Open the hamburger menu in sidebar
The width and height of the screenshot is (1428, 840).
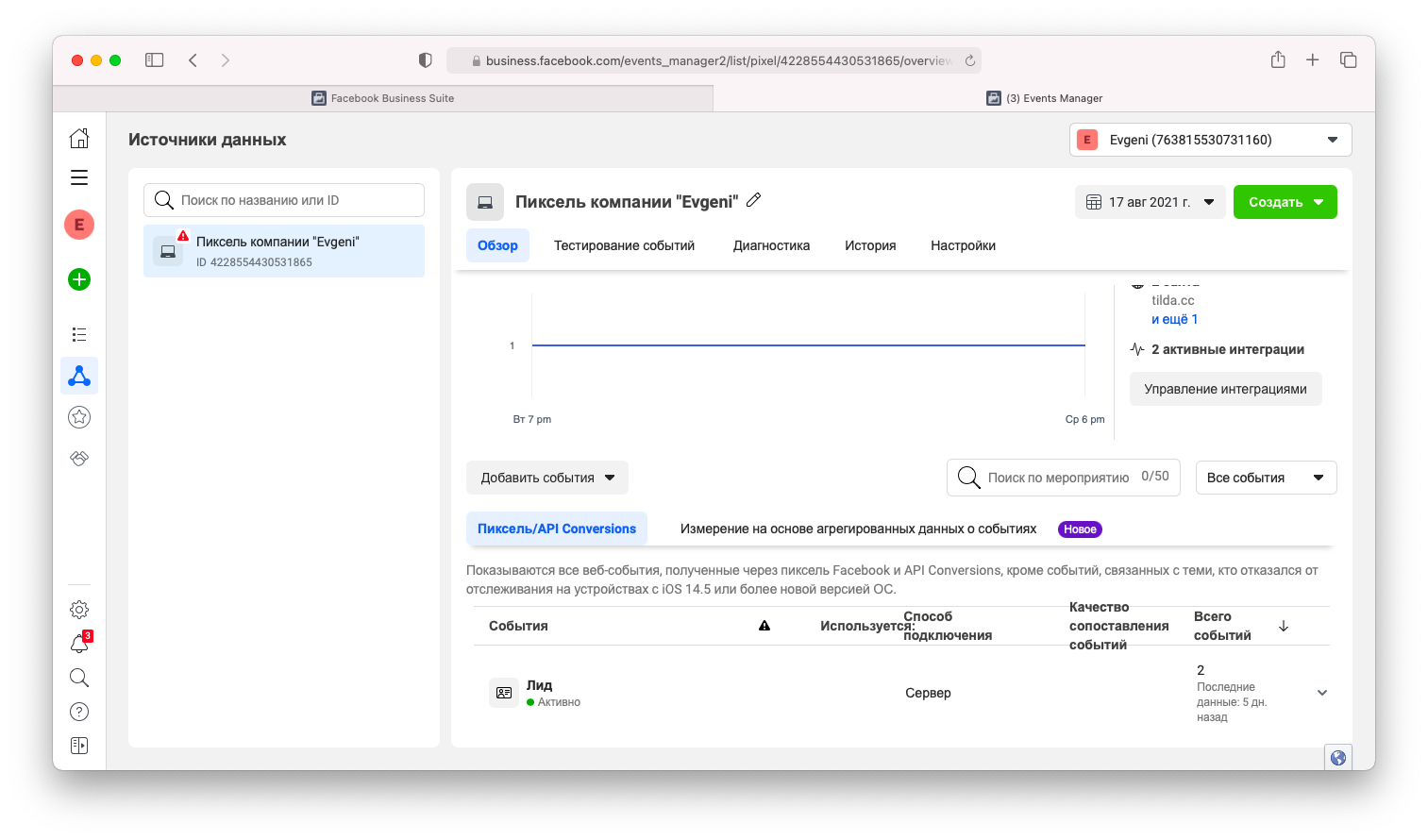tap(79, 177)
